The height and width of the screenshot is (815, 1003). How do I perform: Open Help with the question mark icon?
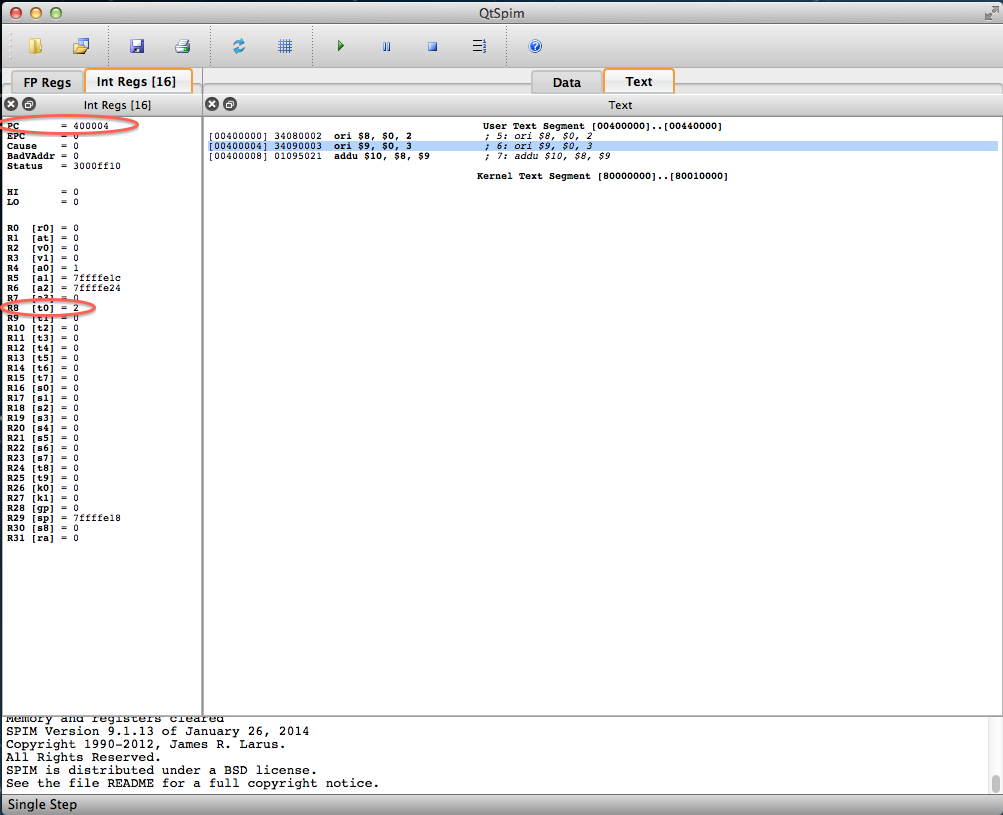click(535, 46)
